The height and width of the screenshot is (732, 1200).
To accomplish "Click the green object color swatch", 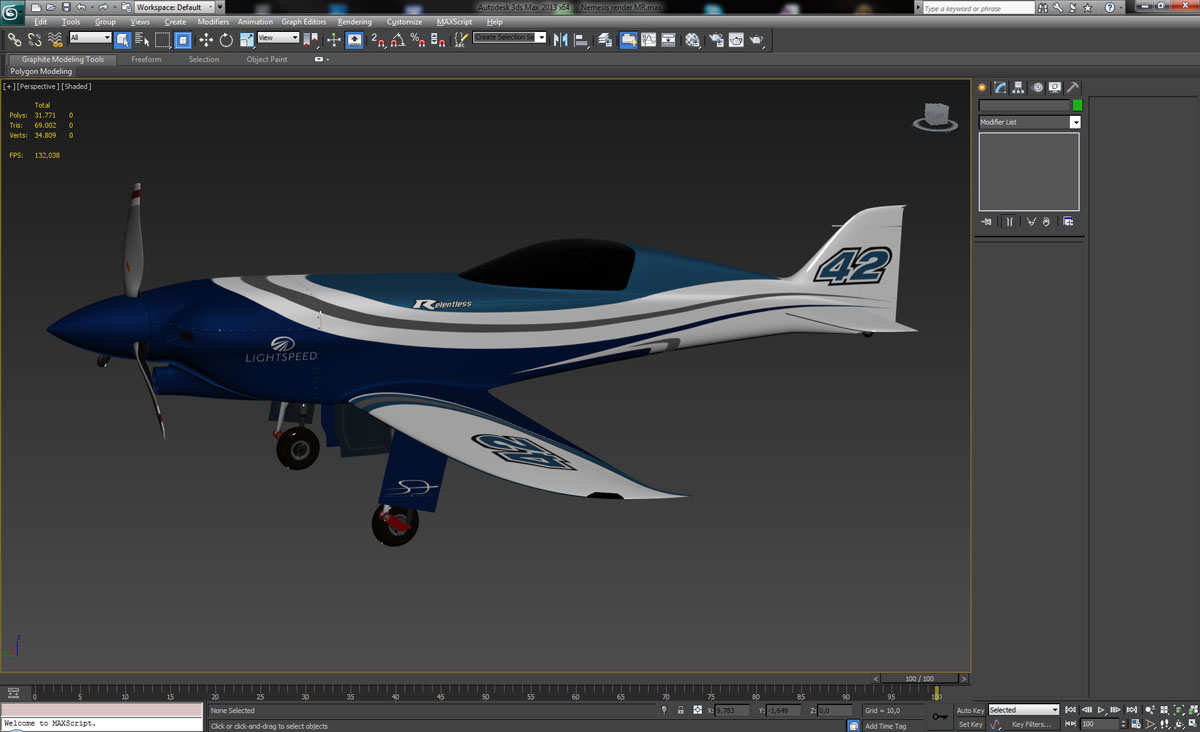I will 1077,105.
